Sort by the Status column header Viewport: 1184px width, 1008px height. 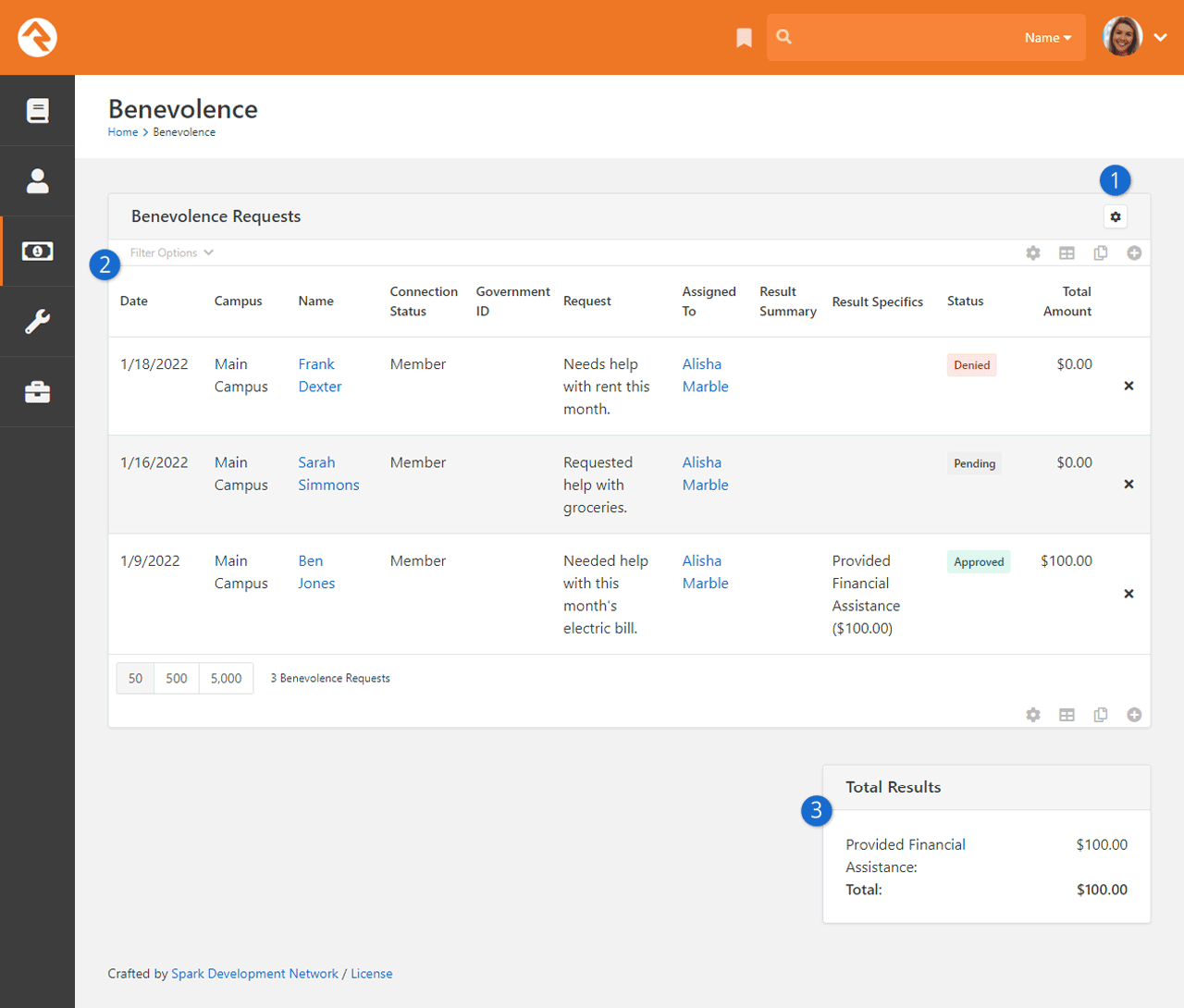[966, 301]
